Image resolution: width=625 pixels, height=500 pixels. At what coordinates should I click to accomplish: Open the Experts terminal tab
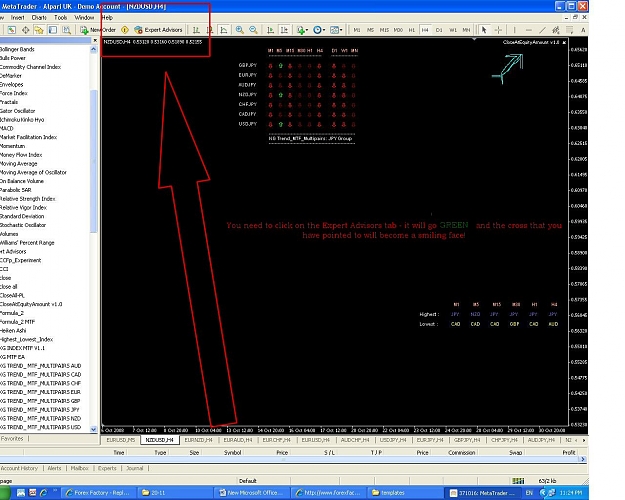107,468
